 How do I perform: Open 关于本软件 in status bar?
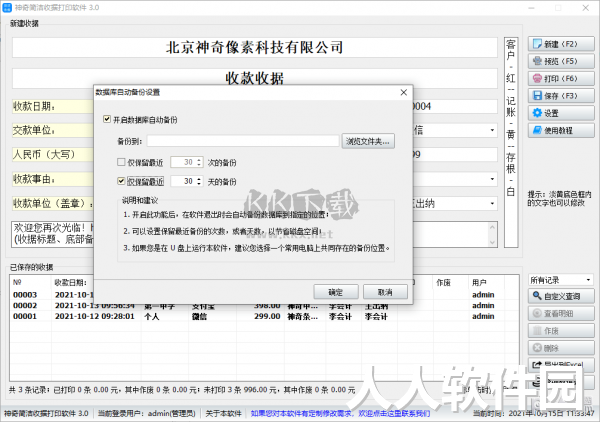[x=223, y=414]
